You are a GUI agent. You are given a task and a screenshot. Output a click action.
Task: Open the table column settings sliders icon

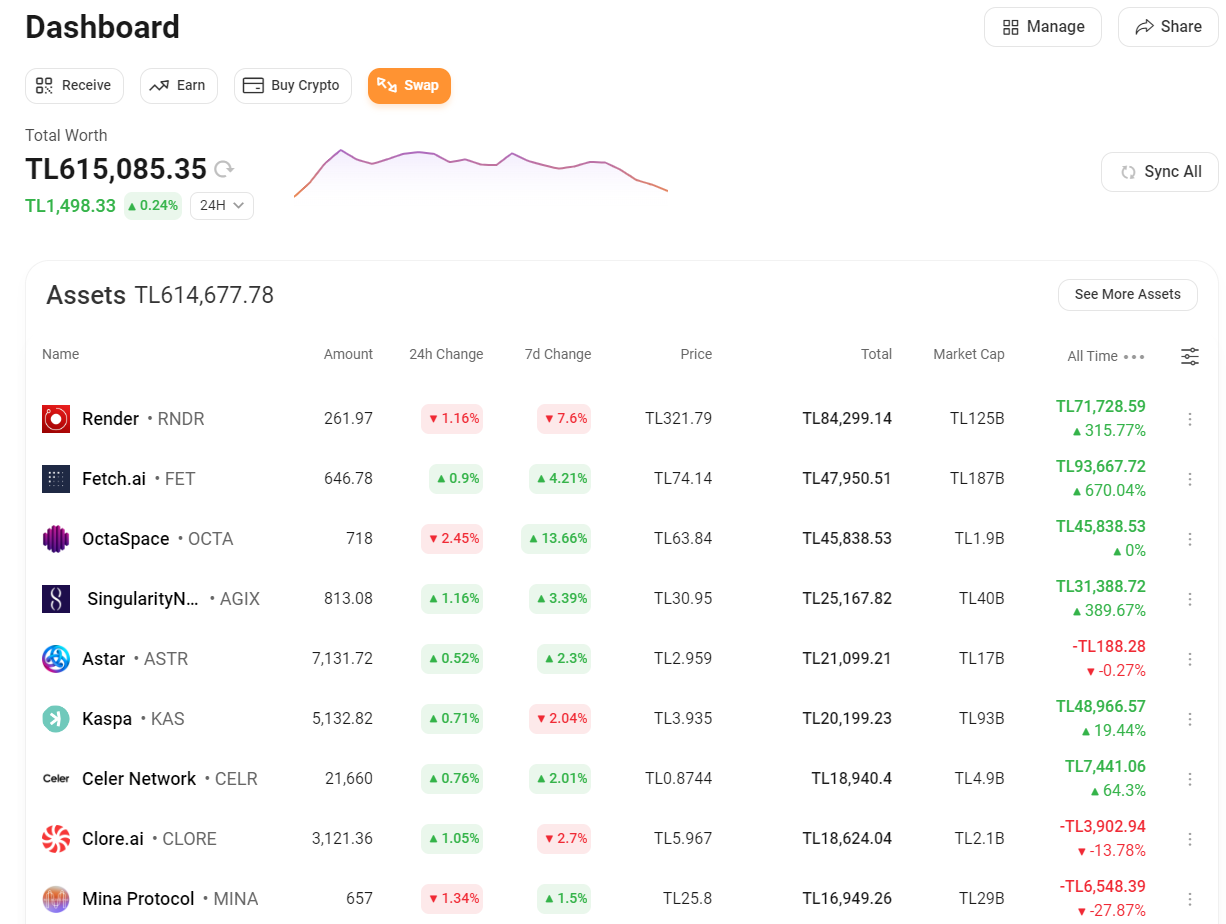coord(1190,356)
